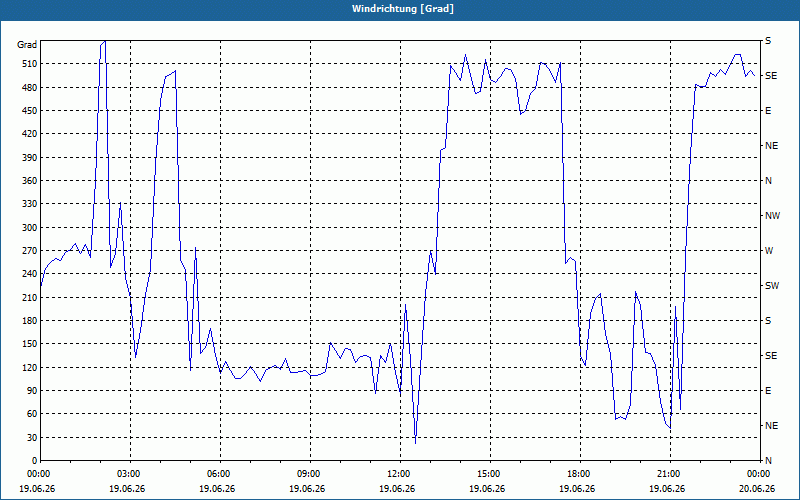Click the 510 value on the left axis
The width and height of the screenshot is (800, 500).
click(x=29, y=64)
